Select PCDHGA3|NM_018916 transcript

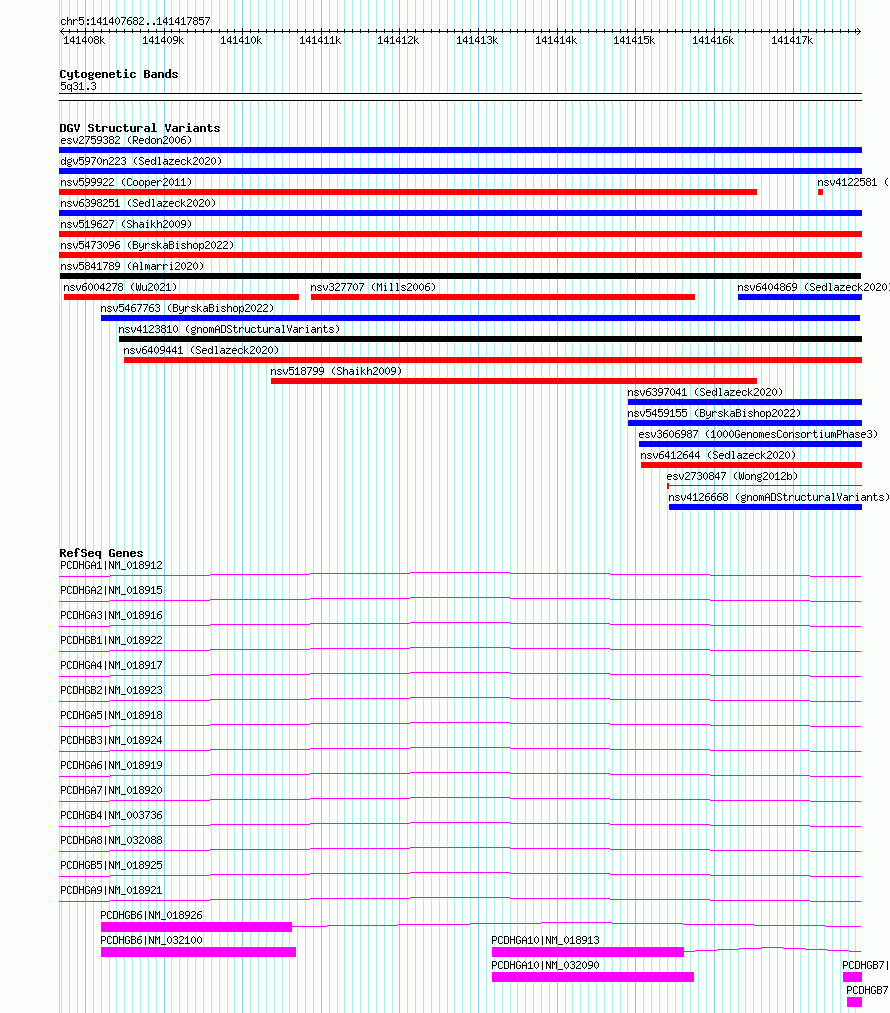point(111,615)
